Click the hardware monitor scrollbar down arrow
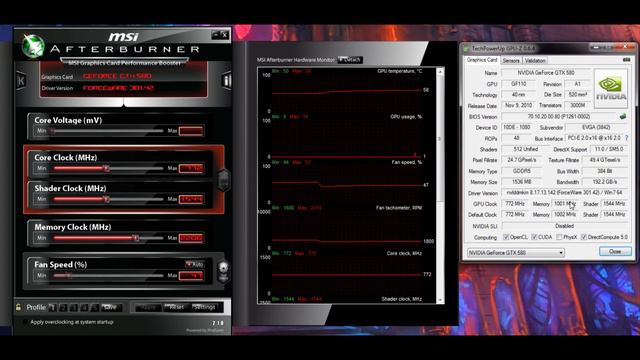Viewport: 640px width, 360px height. pos(440,300)
